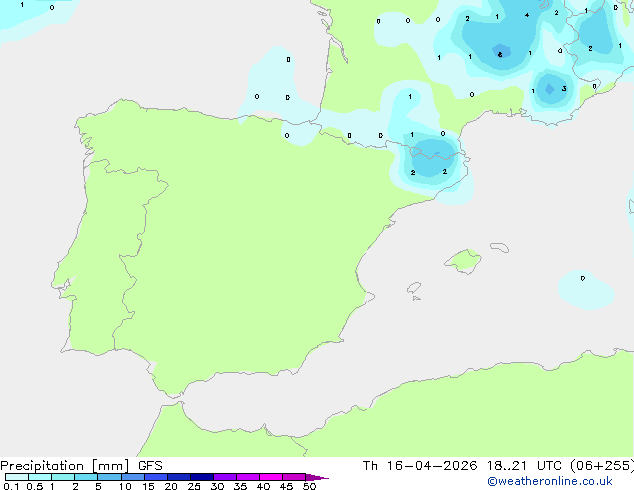Click the date '16-04-2026' text
This screenshot has height=490, width=634.
[x=432, y=466]
